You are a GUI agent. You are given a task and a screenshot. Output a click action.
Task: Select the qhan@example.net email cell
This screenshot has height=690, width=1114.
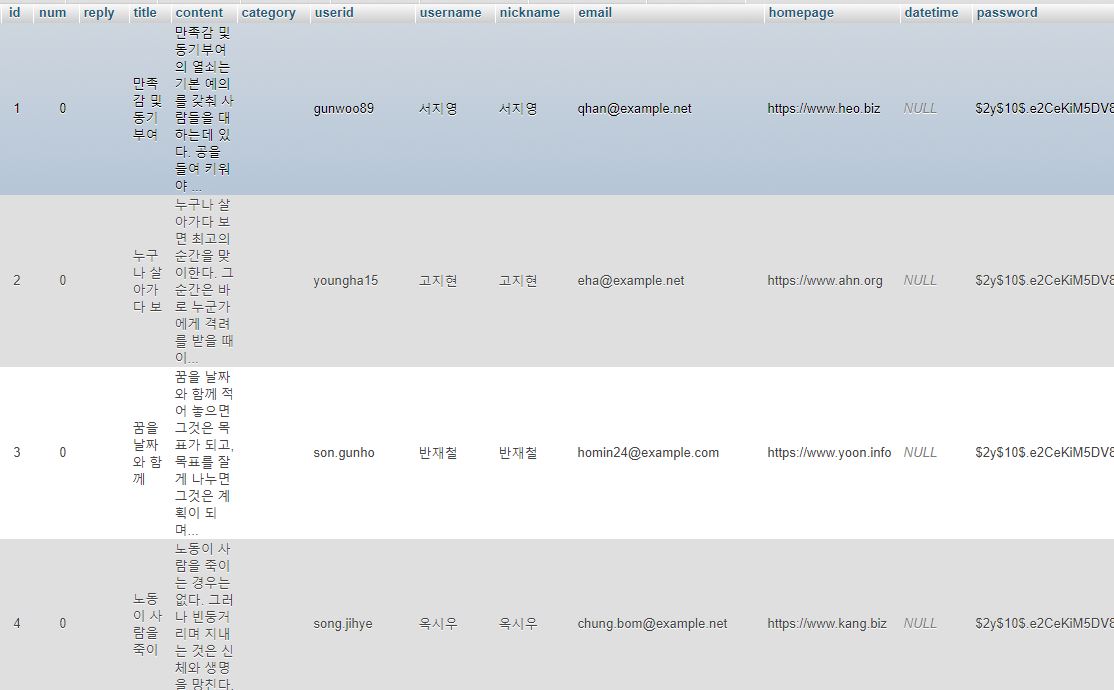634,109
